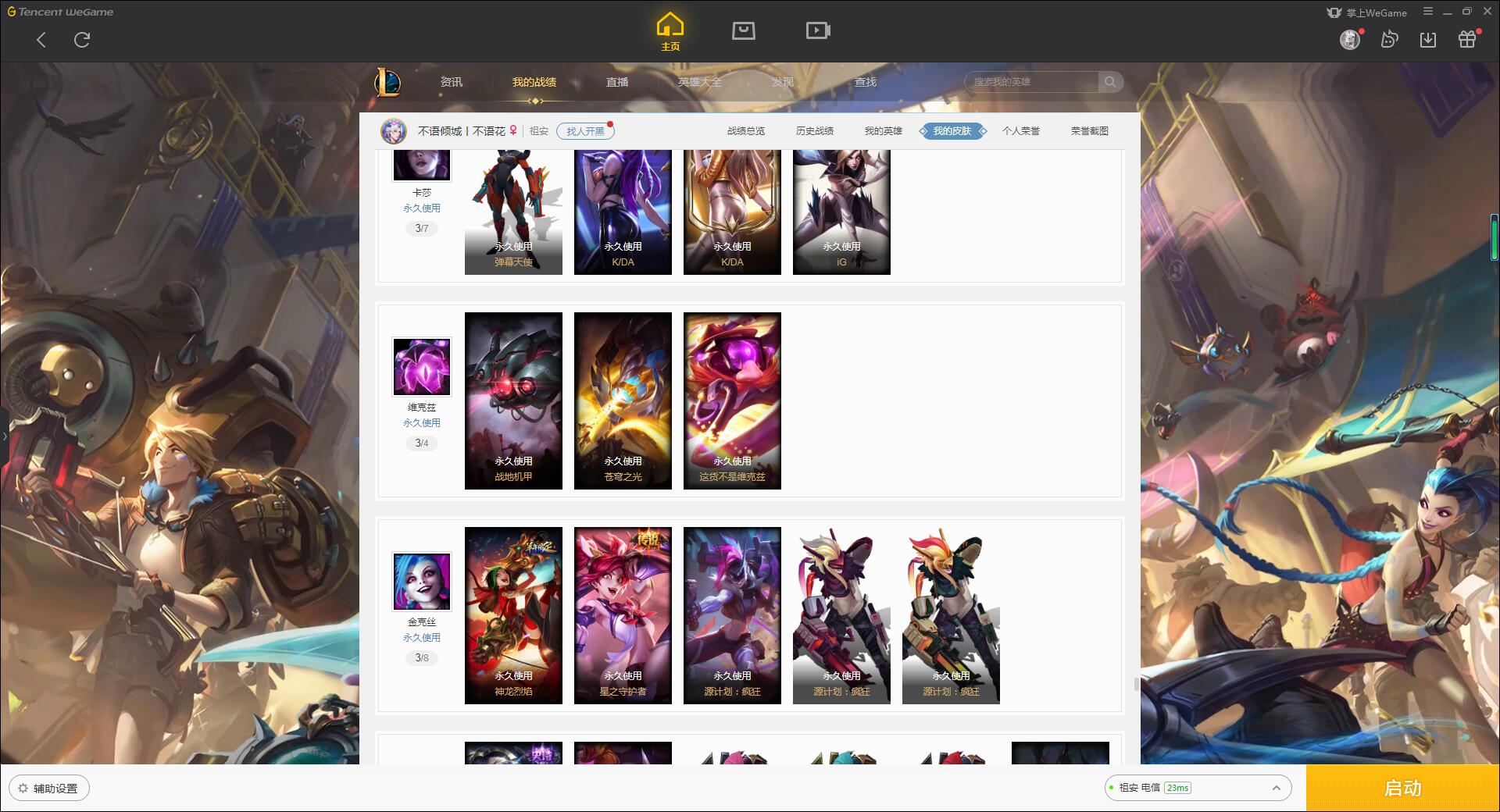Expand the left edge sidebar arrow
This screenshot has height=812, width=1500.
coord(4,436)
